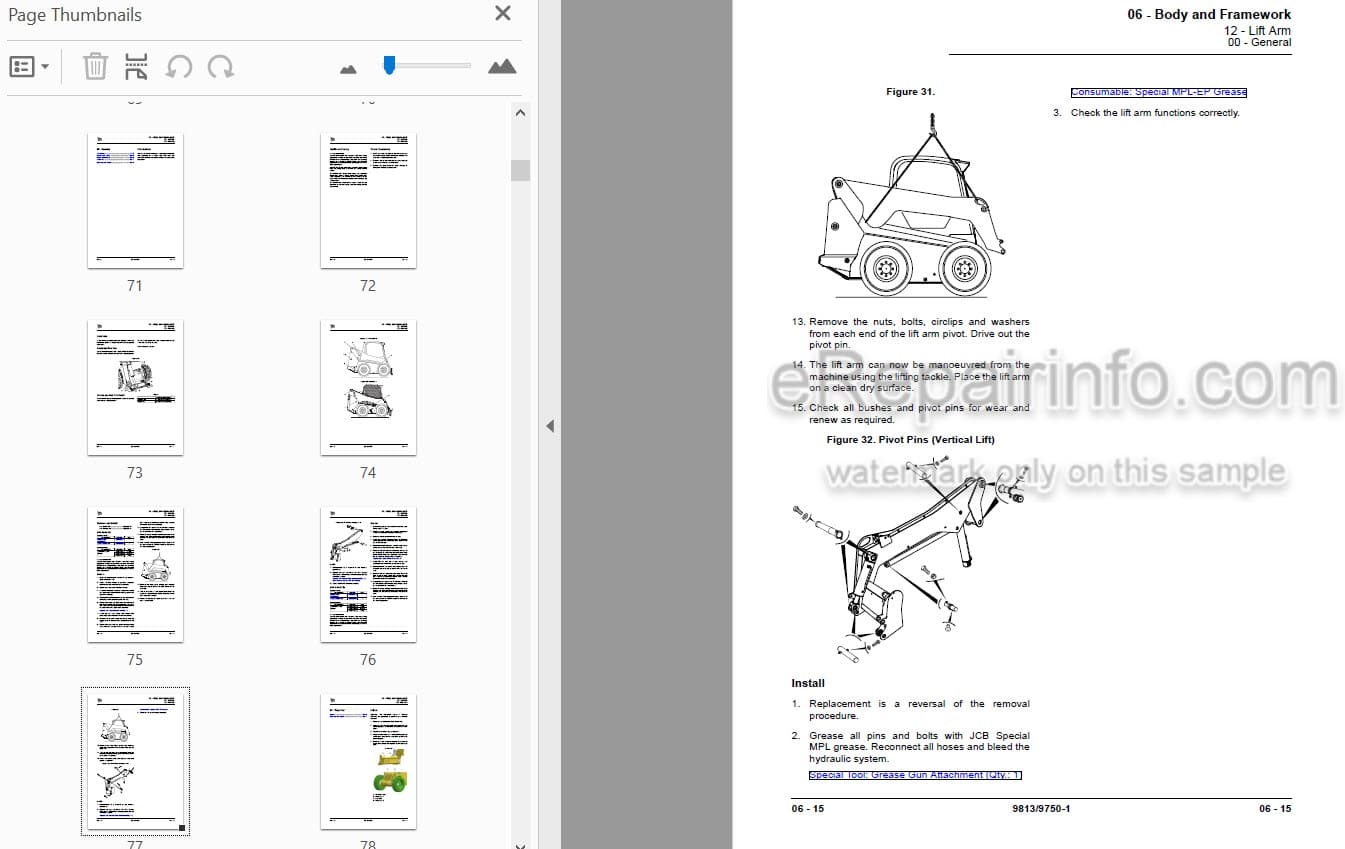
Task: Open page 78 thumbnail
Action: pos(368,762)
